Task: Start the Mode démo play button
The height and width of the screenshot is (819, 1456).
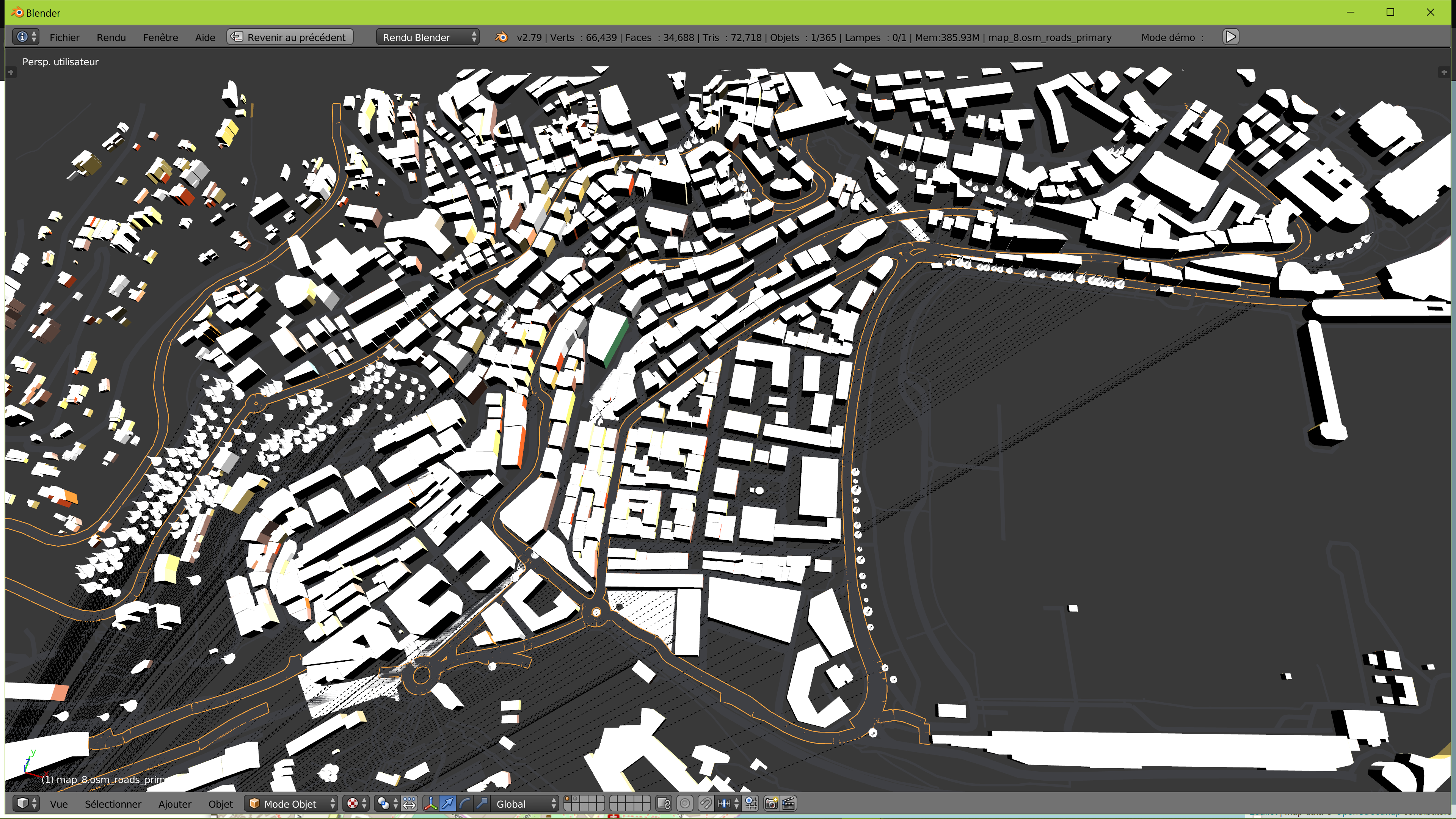Action: 1230,37
